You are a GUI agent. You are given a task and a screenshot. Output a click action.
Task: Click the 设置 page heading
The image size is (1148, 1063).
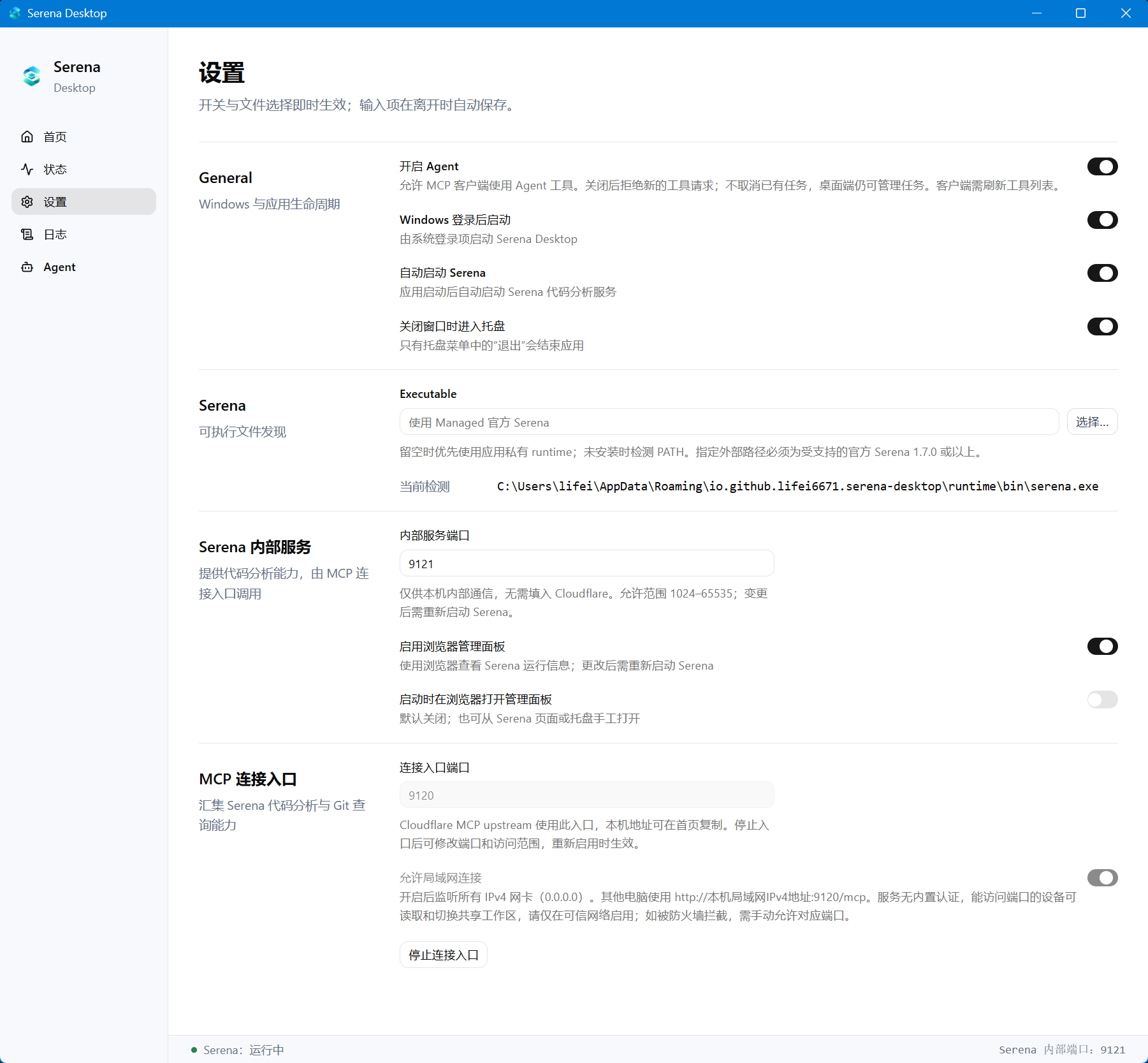[x=222, y=73]
